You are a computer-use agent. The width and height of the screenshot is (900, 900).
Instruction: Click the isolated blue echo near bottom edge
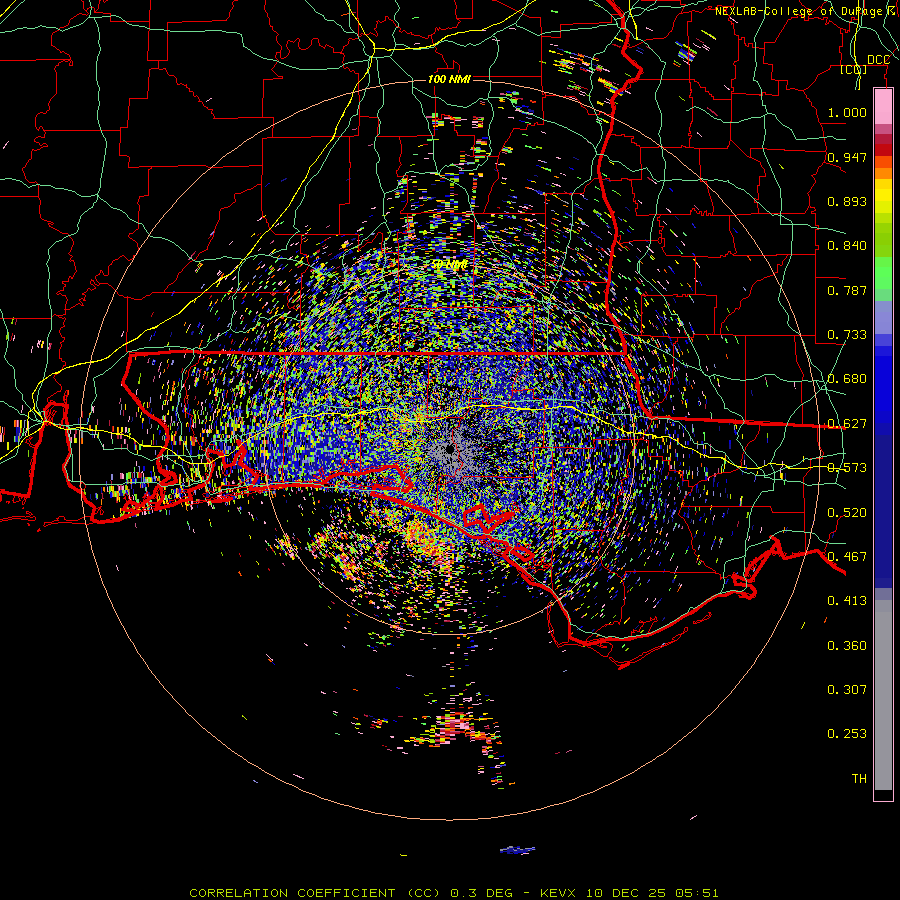coord(518,849)
